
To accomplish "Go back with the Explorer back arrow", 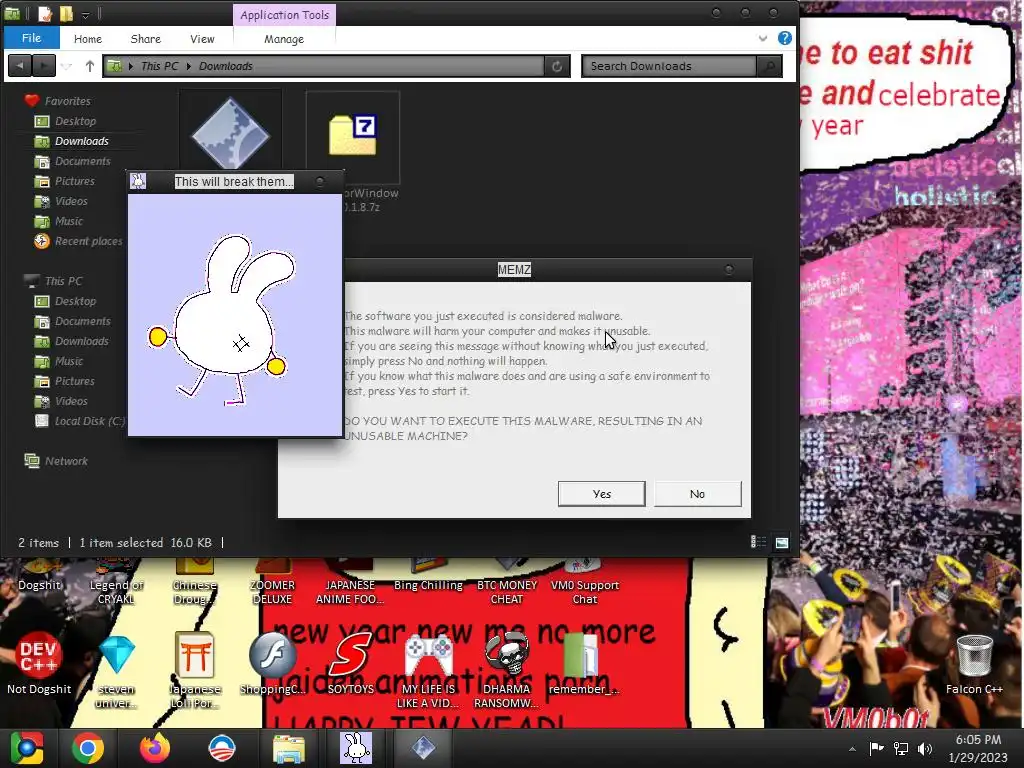I will (20, 65).
